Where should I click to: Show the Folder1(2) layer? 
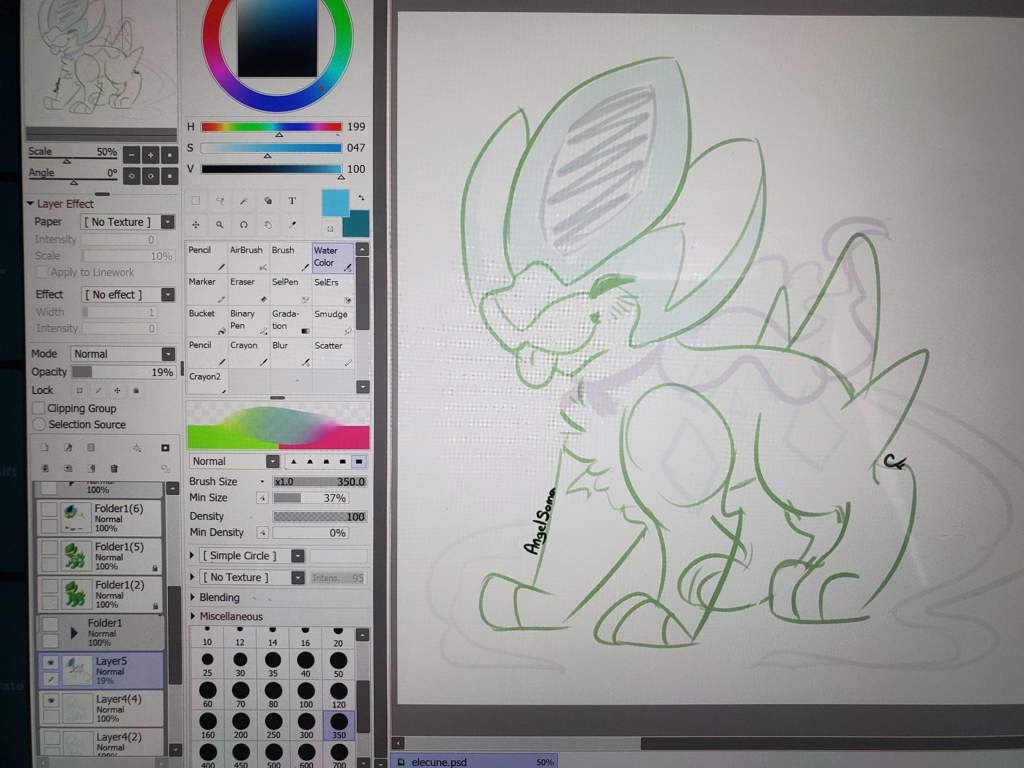coord(49,586)
